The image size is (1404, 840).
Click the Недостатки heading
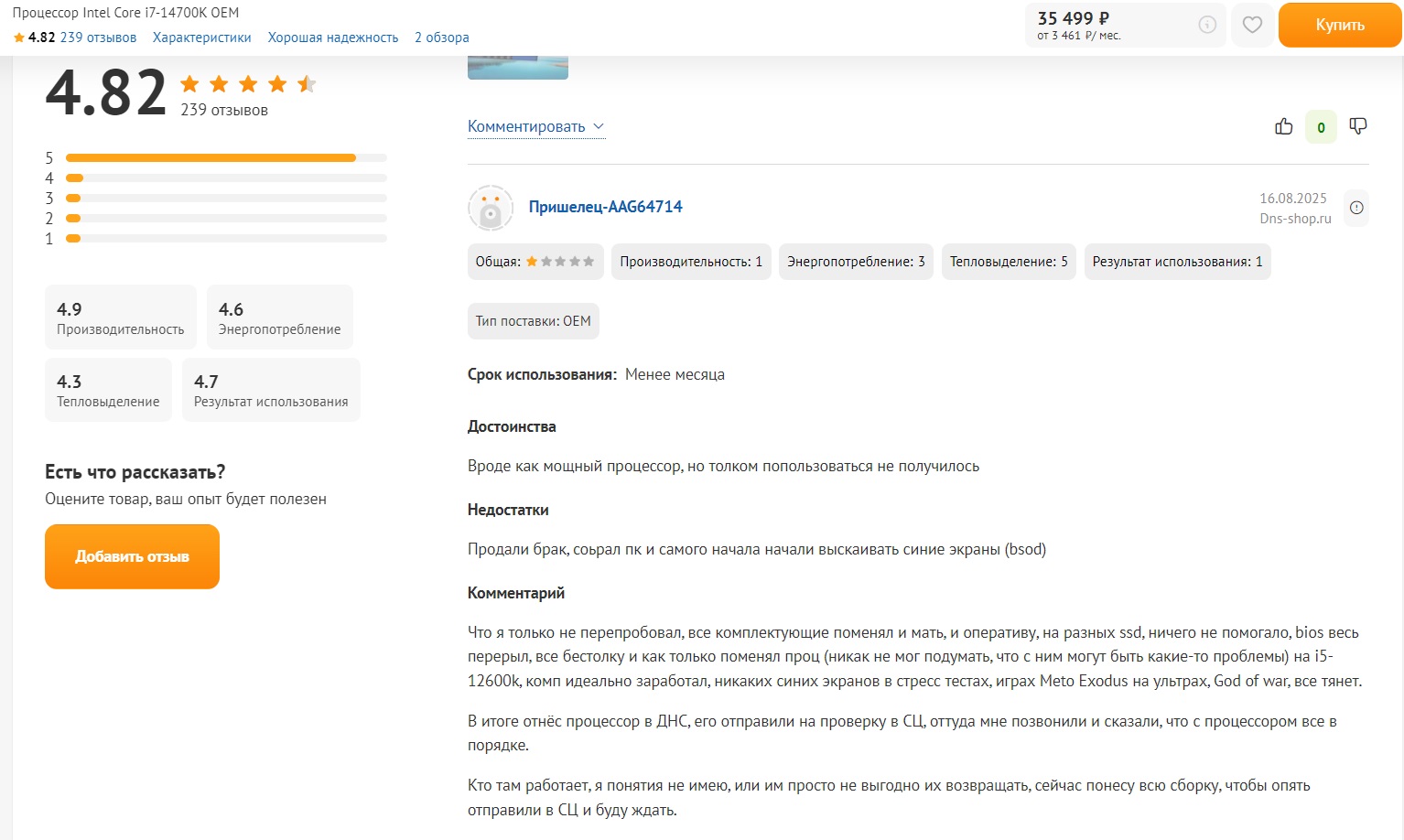point(508,510)
